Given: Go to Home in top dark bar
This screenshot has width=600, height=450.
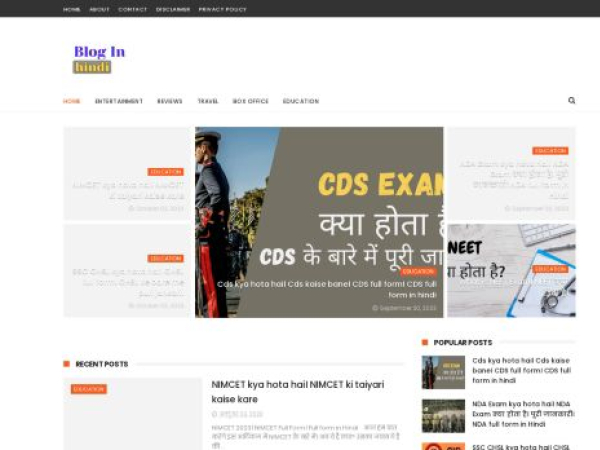Looking at the screenshot, I should (72, 9).
